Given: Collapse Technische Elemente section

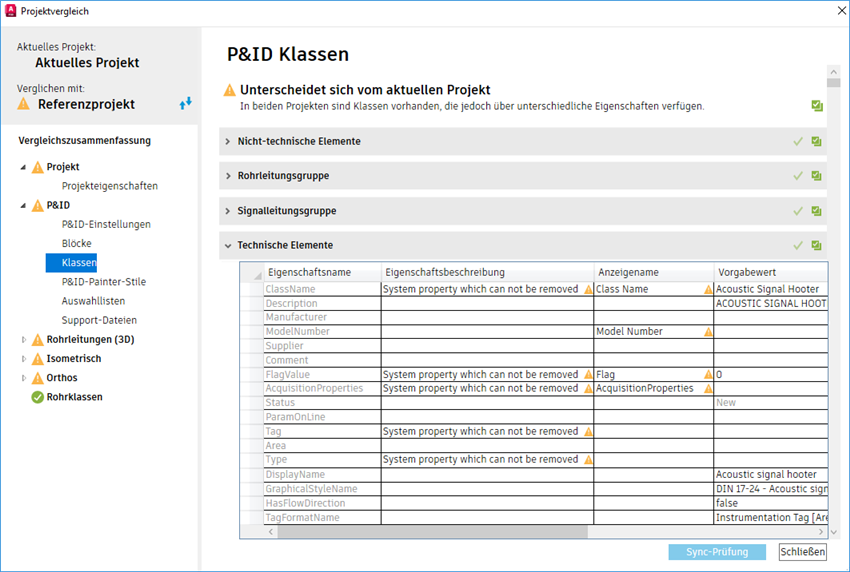Looking at the screenshot, I should 228,246.
